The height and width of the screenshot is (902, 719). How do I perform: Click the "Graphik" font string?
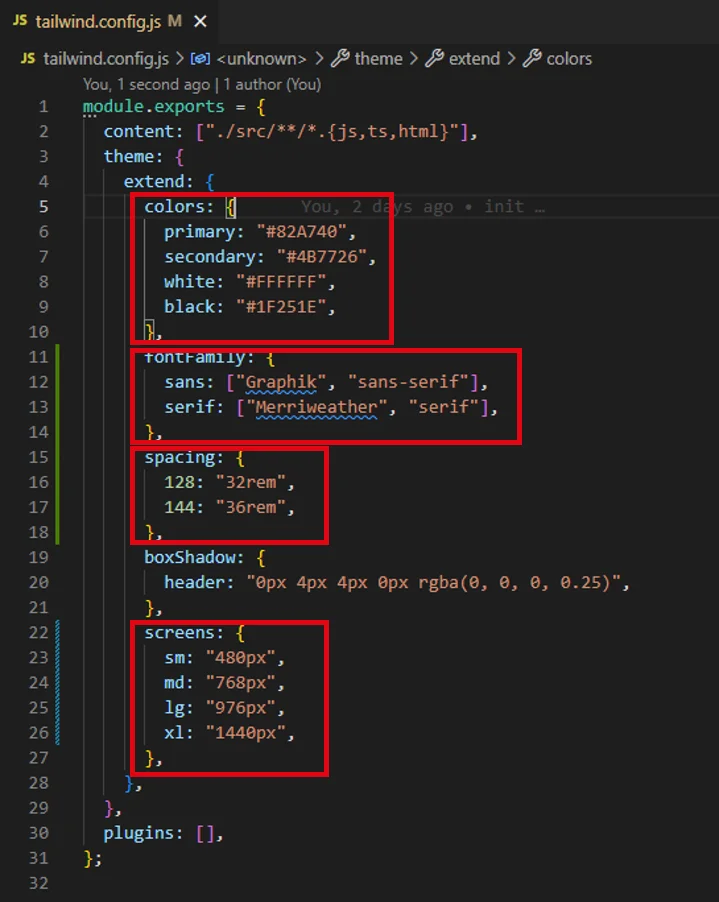[x=281, y=382]
